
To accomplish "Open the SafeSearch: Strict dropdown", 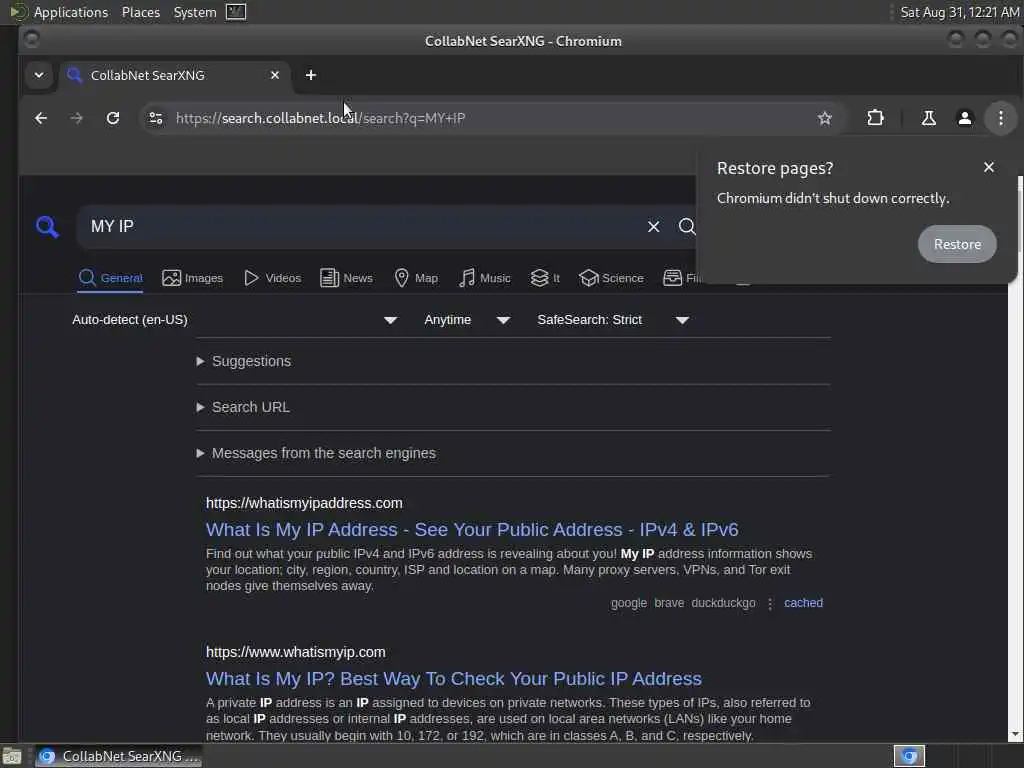I will coord(613,320).
